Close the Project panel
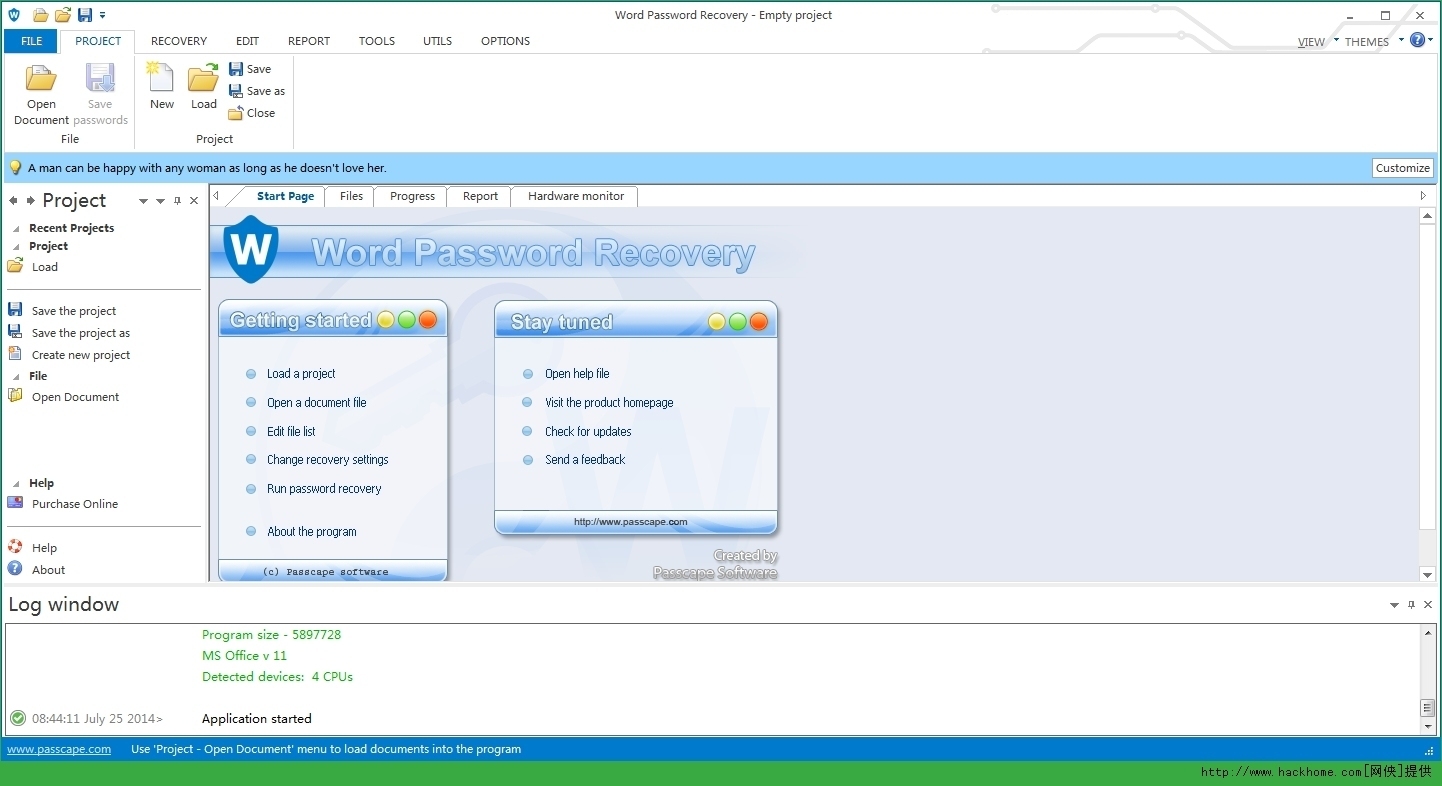This screenshot has height=786, width=1442. tap(194, 201)
